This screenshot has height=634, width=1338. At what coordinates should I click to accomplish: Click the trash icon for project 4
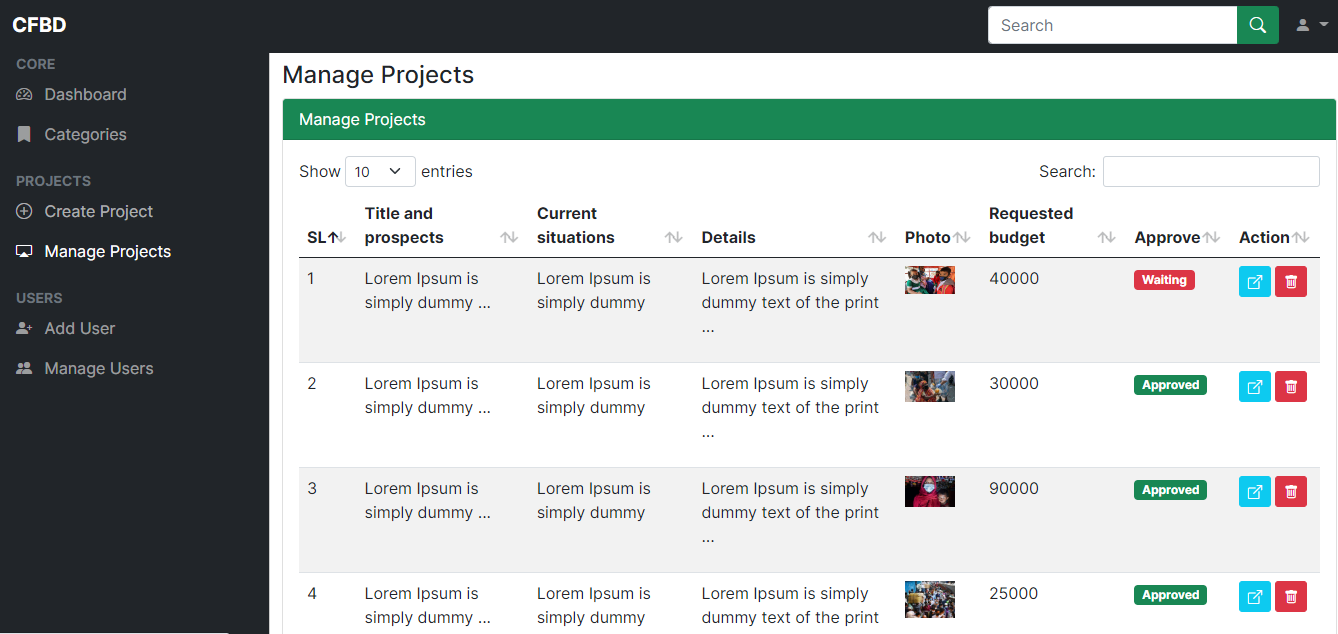[x=1290, y=597]
